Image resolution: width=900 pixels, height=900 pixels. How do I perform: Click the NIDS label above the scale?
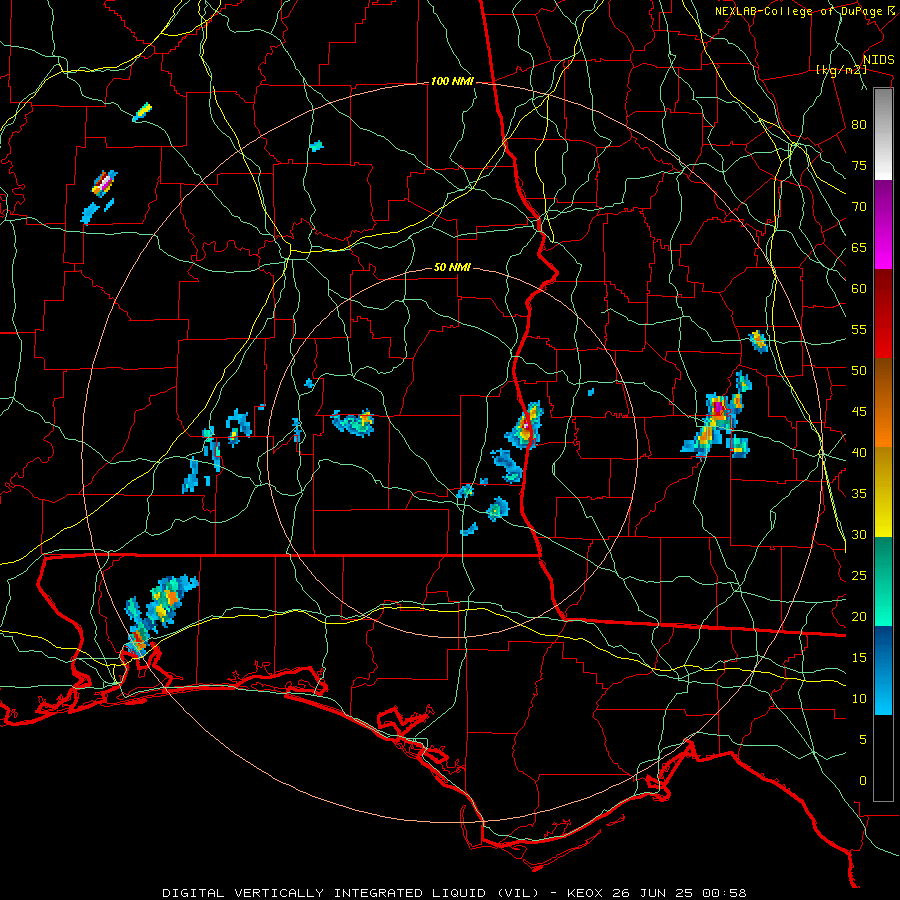[x=878, y=59]
